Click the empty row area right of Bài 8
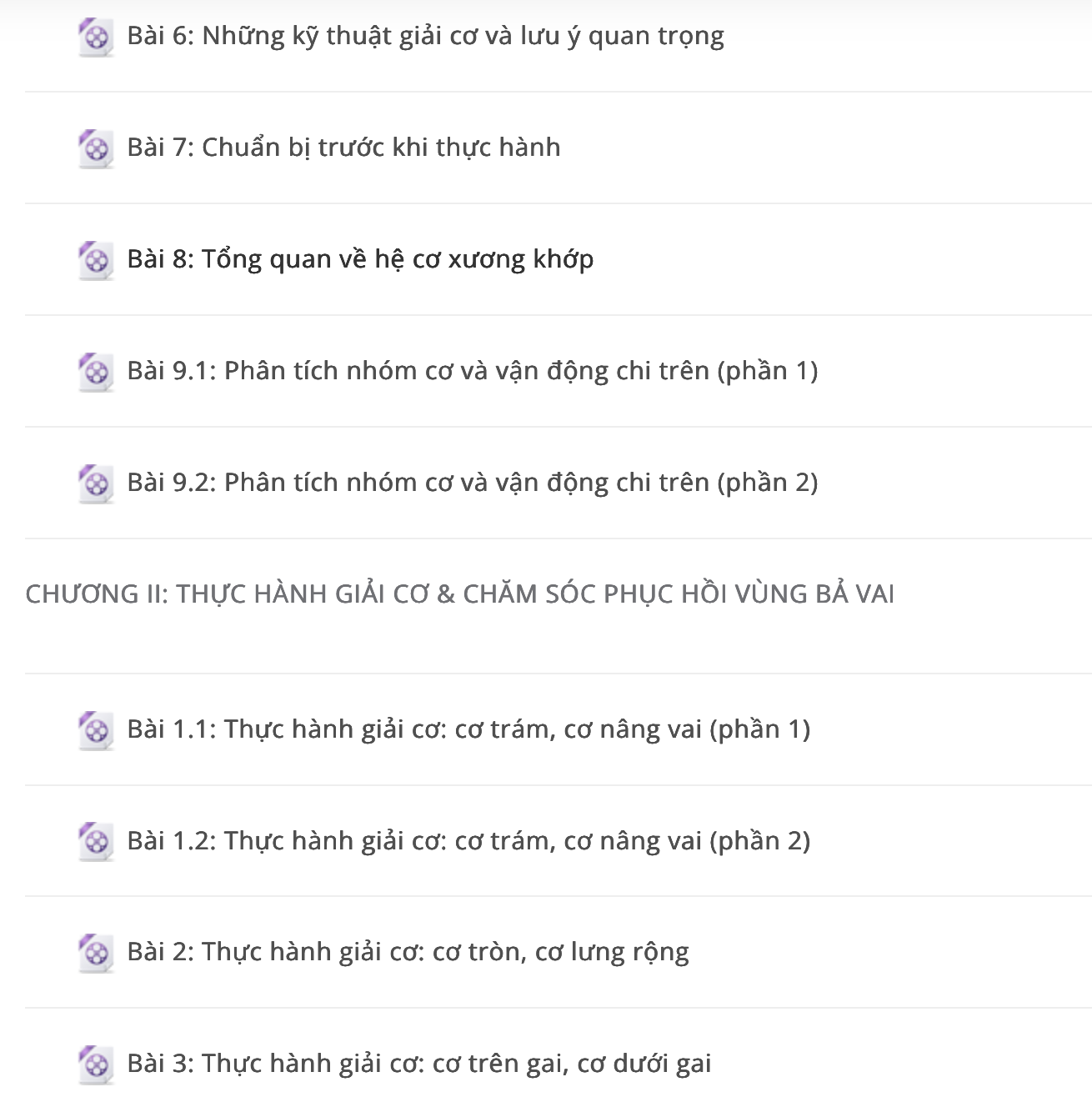The width and height of the screenshot is (1092, 1117). pos(842,259)
